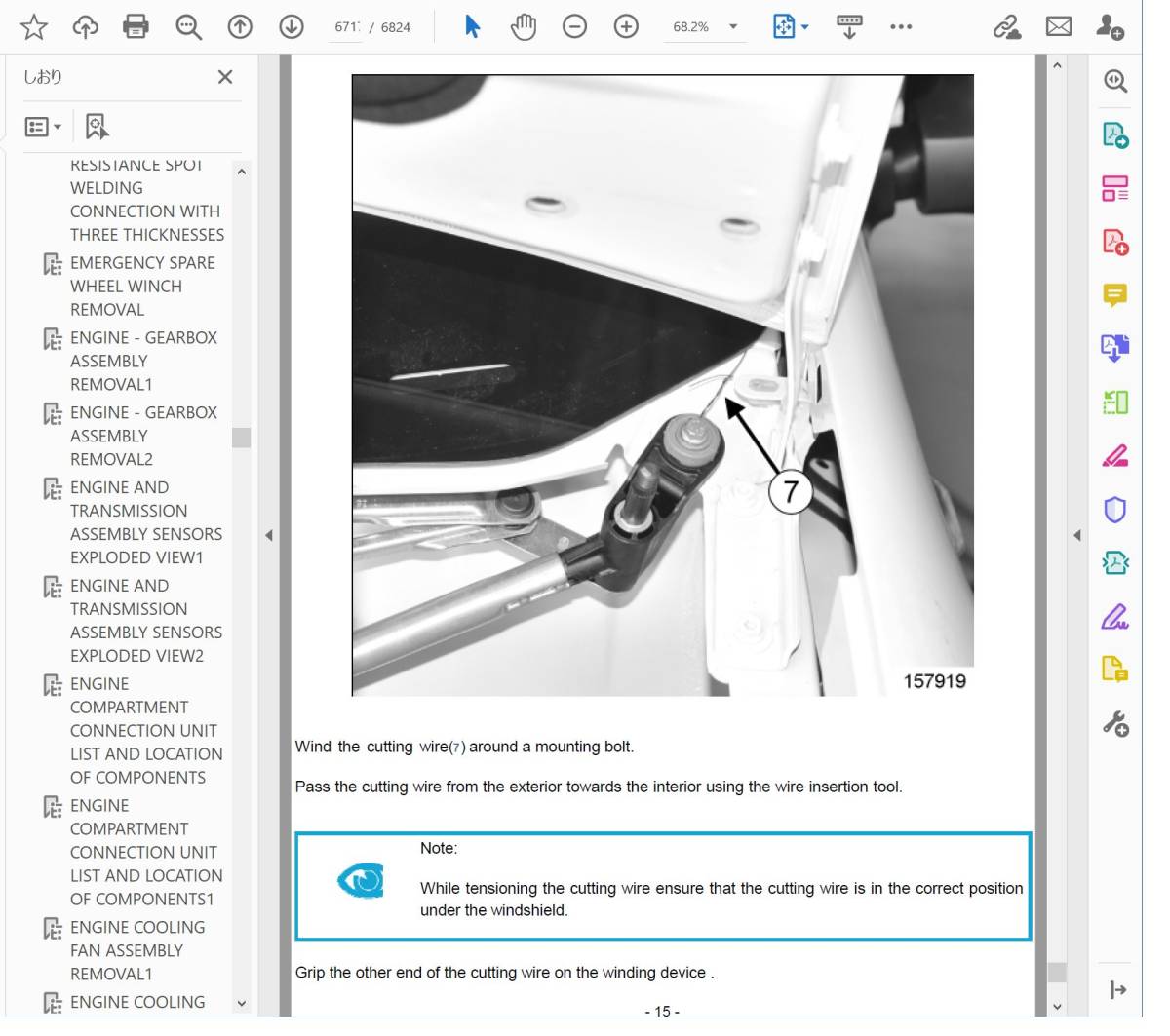Click the bookmarks panel scrollbar thumb

(241, 438)
